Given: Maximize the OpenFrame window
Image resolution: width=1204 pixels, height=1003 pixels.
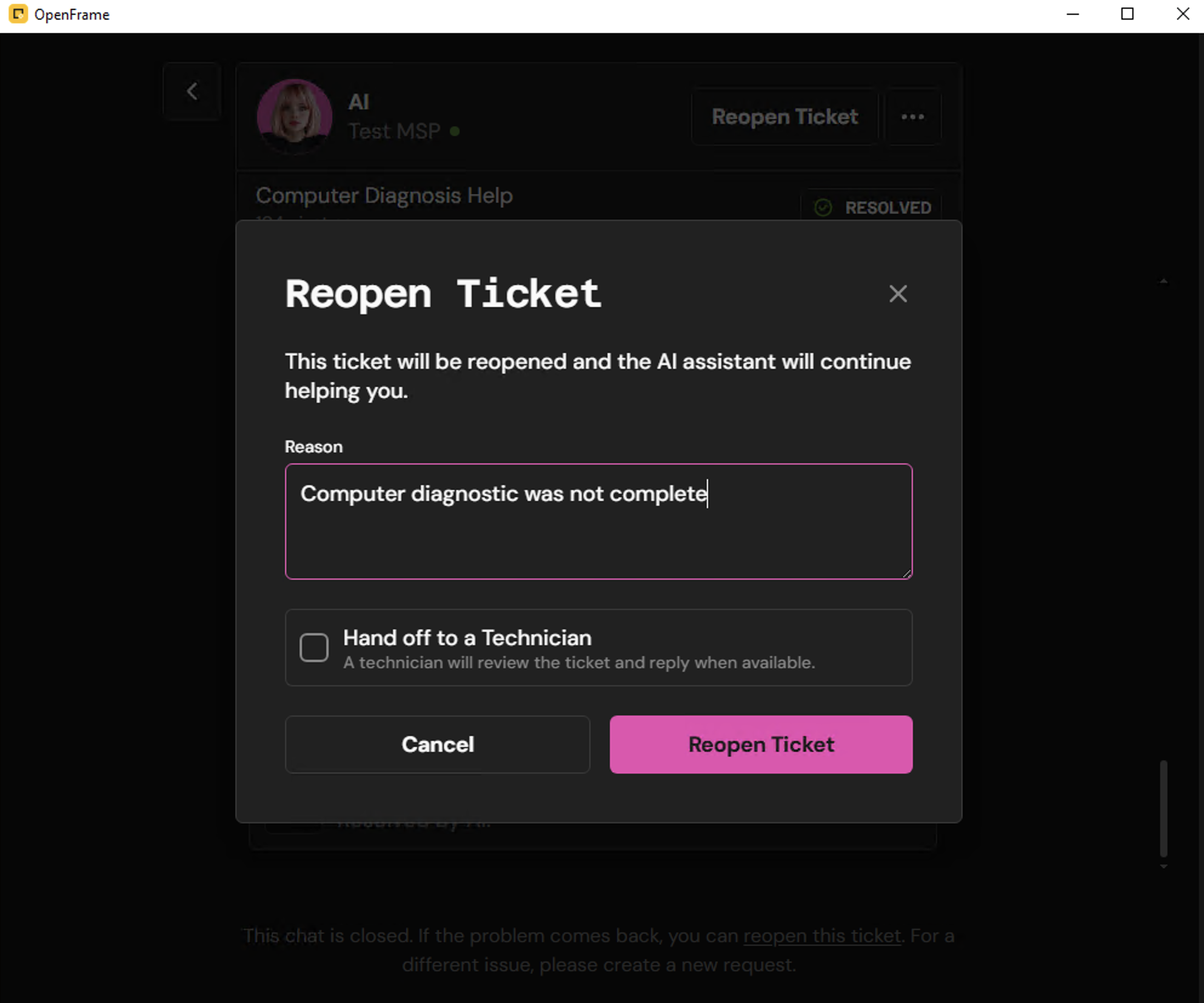Looking at the screenshot, I should (x=1127, y=14).
